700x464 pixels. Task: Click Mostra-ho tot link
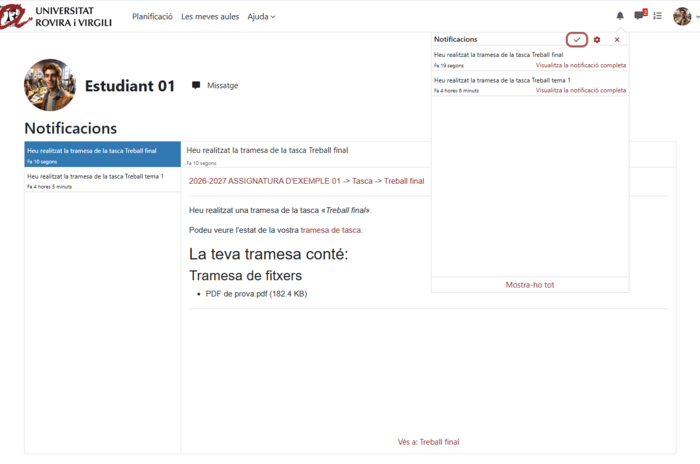pyautogui.click(x=530, y=285)
